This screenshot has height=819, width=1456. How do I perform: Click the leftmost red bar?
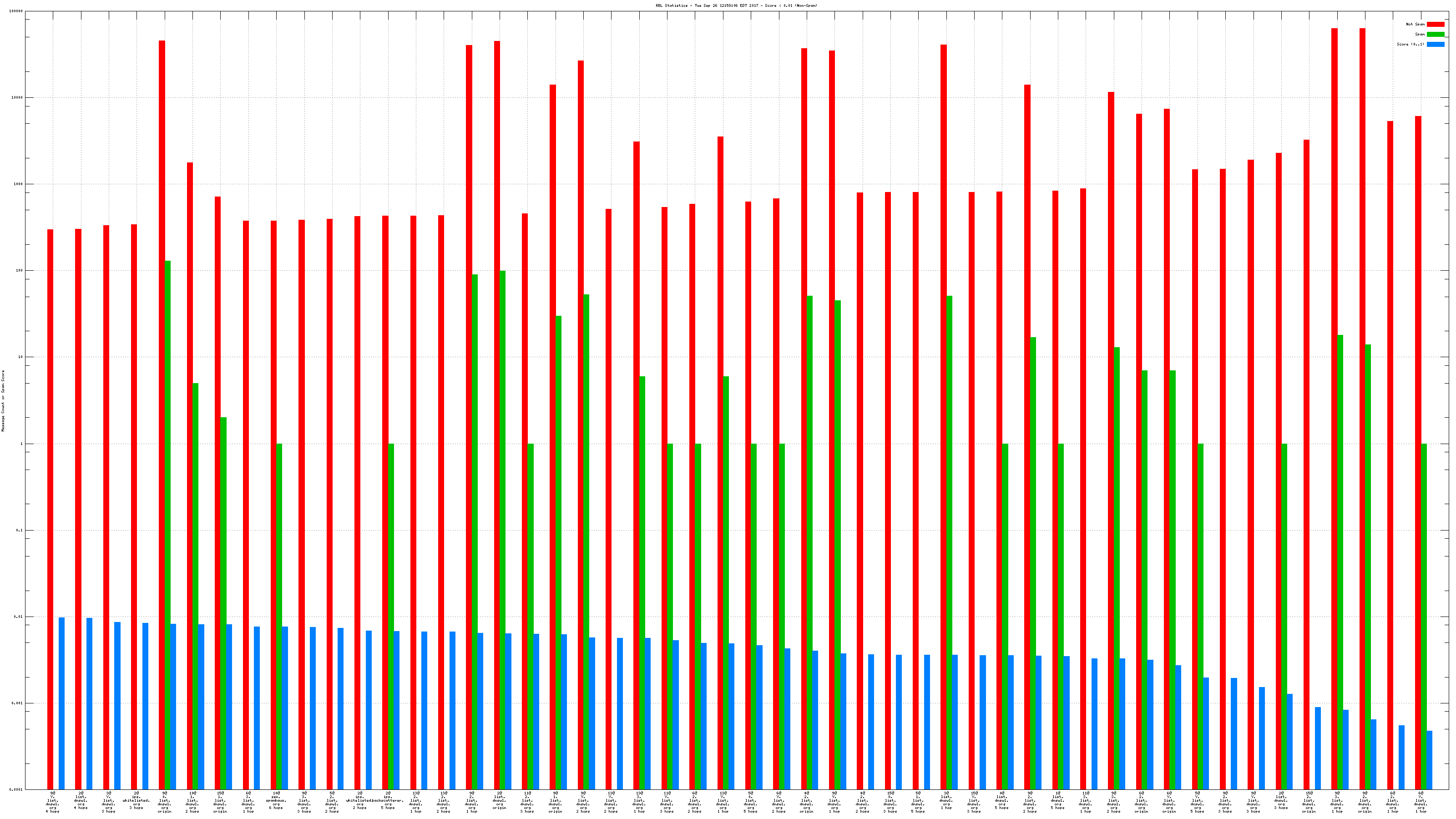pos(51,509)
